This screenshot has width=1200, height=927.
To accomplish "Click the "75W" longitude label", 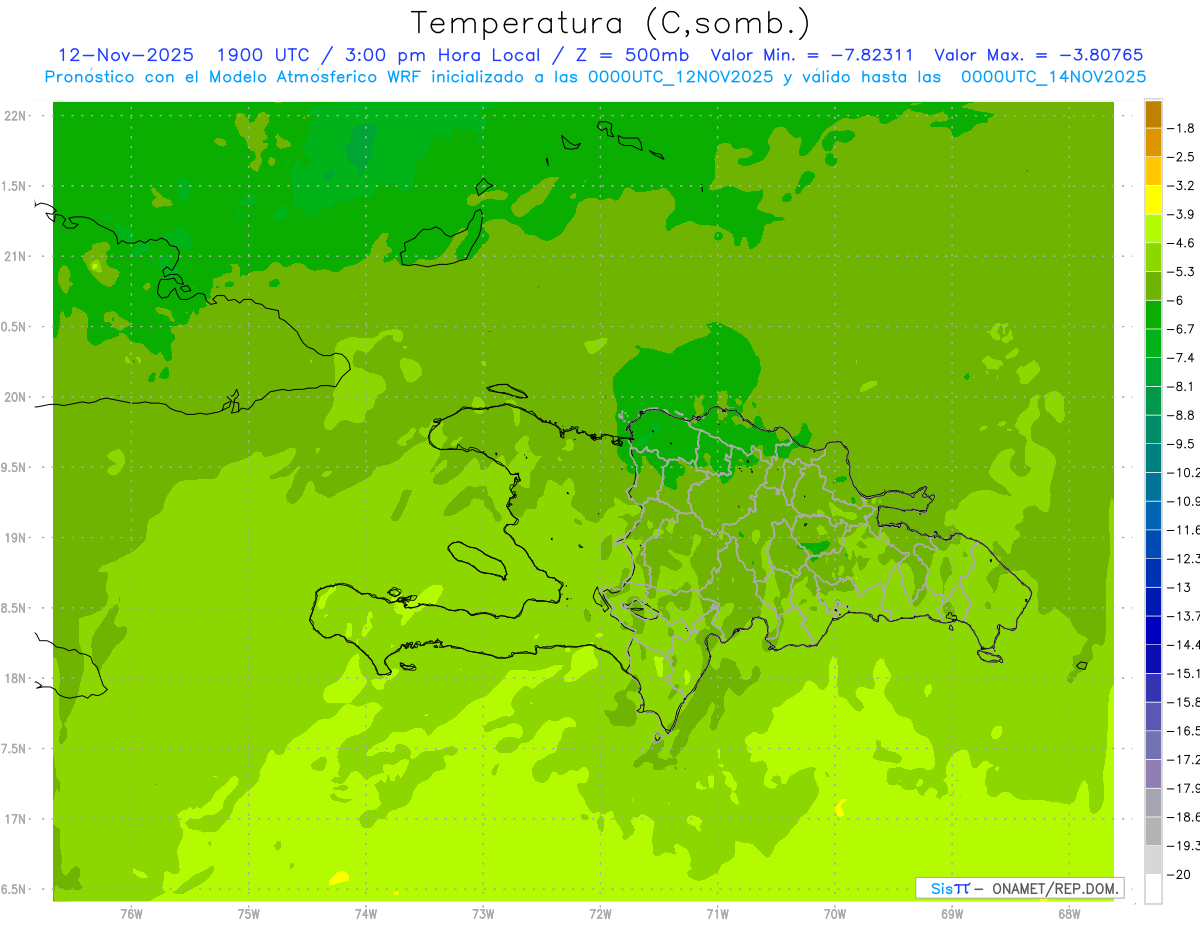I will (249, 913).
